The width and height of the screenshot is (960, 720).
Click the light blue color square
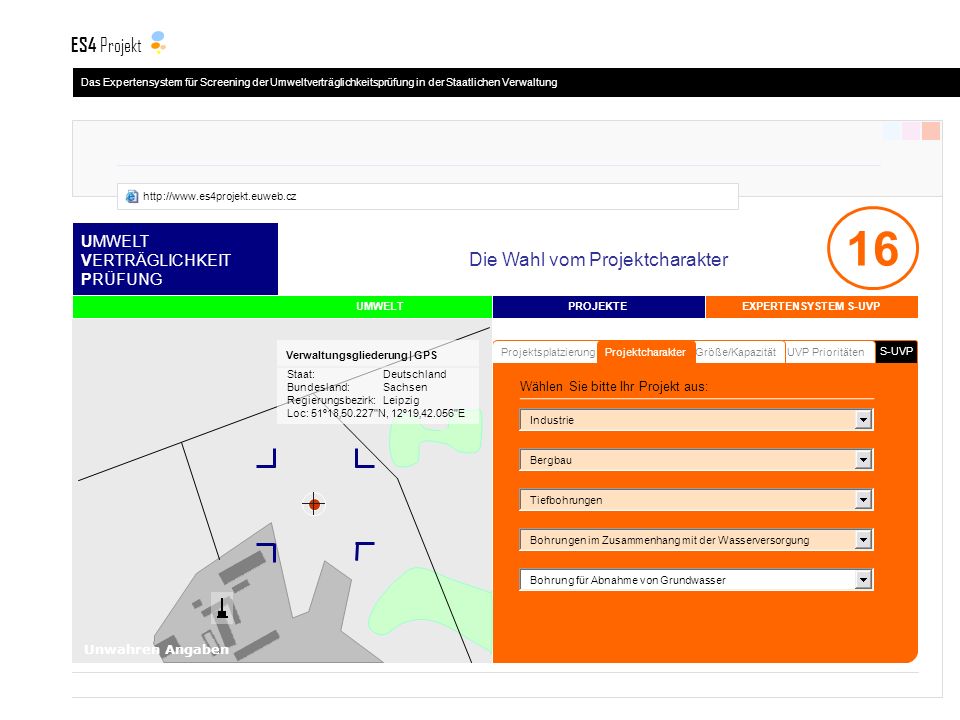tap(891, 130)
